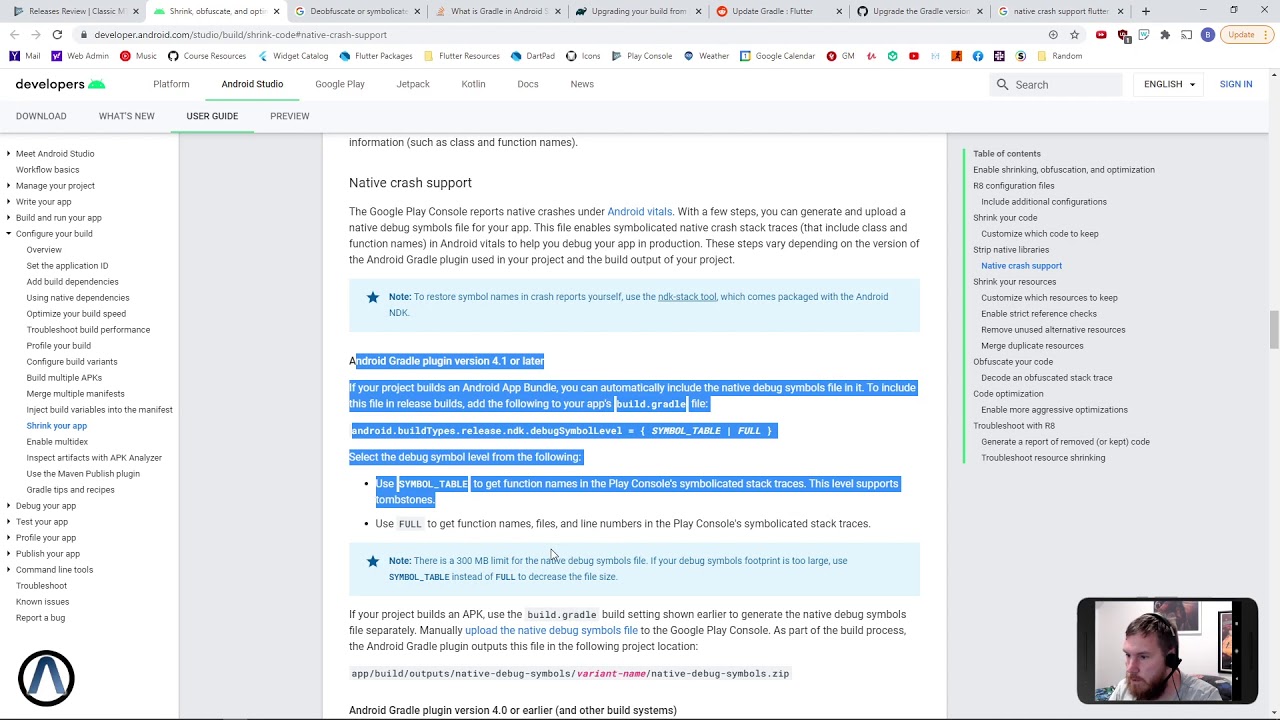Image resolution: width=1280 pixels, height=720 pixels.
Task: Open a new browser tab with plus
Action: click(1146, 11)
